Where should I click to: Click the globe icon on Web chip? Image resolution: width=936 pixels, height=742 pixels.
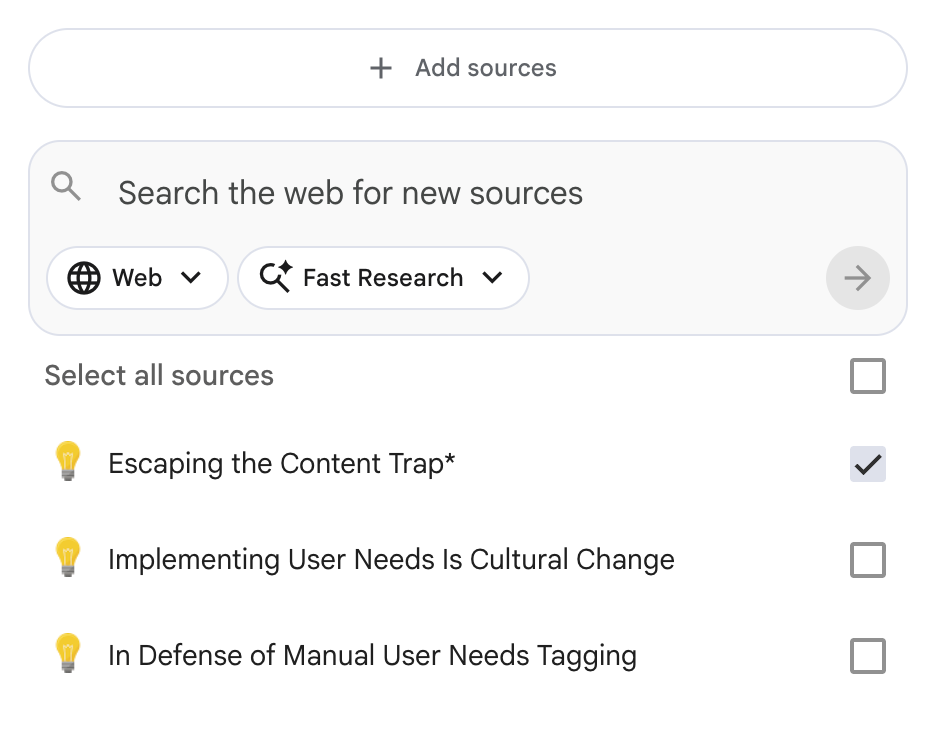(x=84, y=278)
